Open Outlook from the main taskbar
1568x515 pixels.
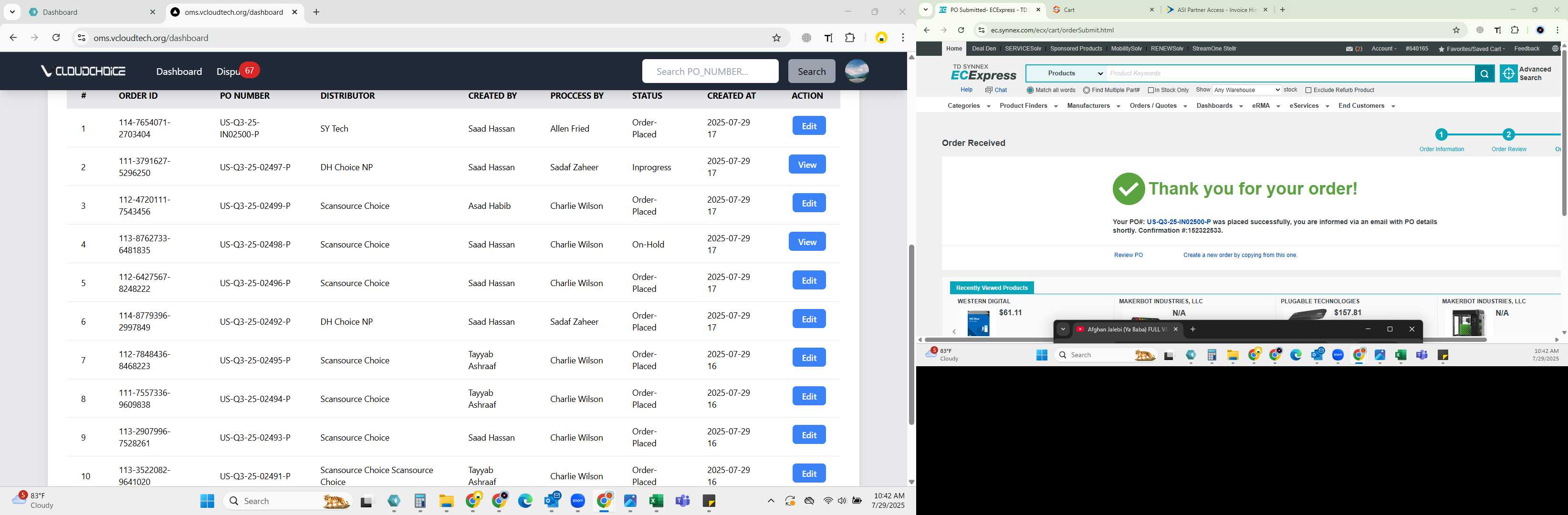(552, 501)
